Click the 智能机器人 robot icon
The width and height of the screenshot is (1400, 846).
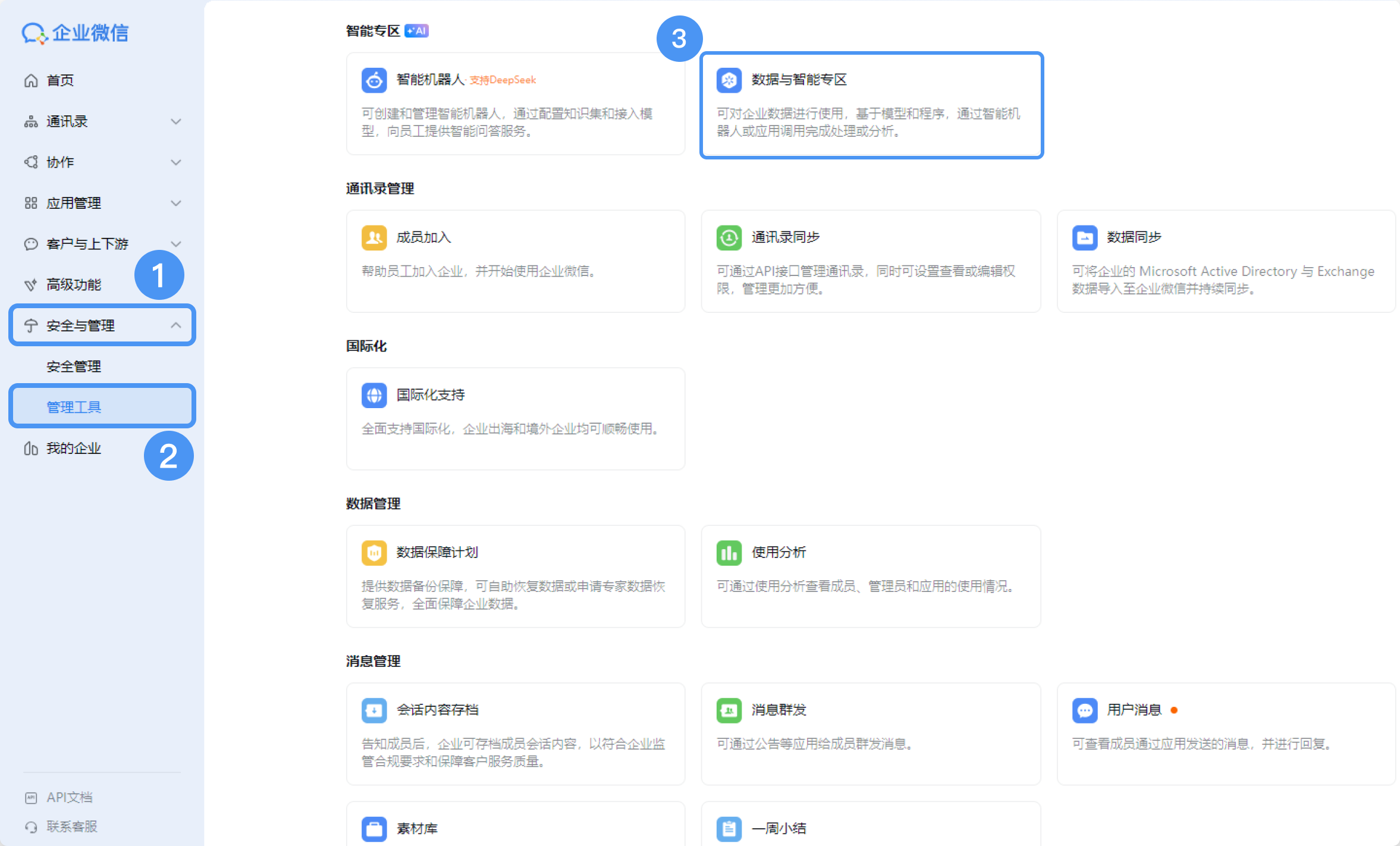374,80
